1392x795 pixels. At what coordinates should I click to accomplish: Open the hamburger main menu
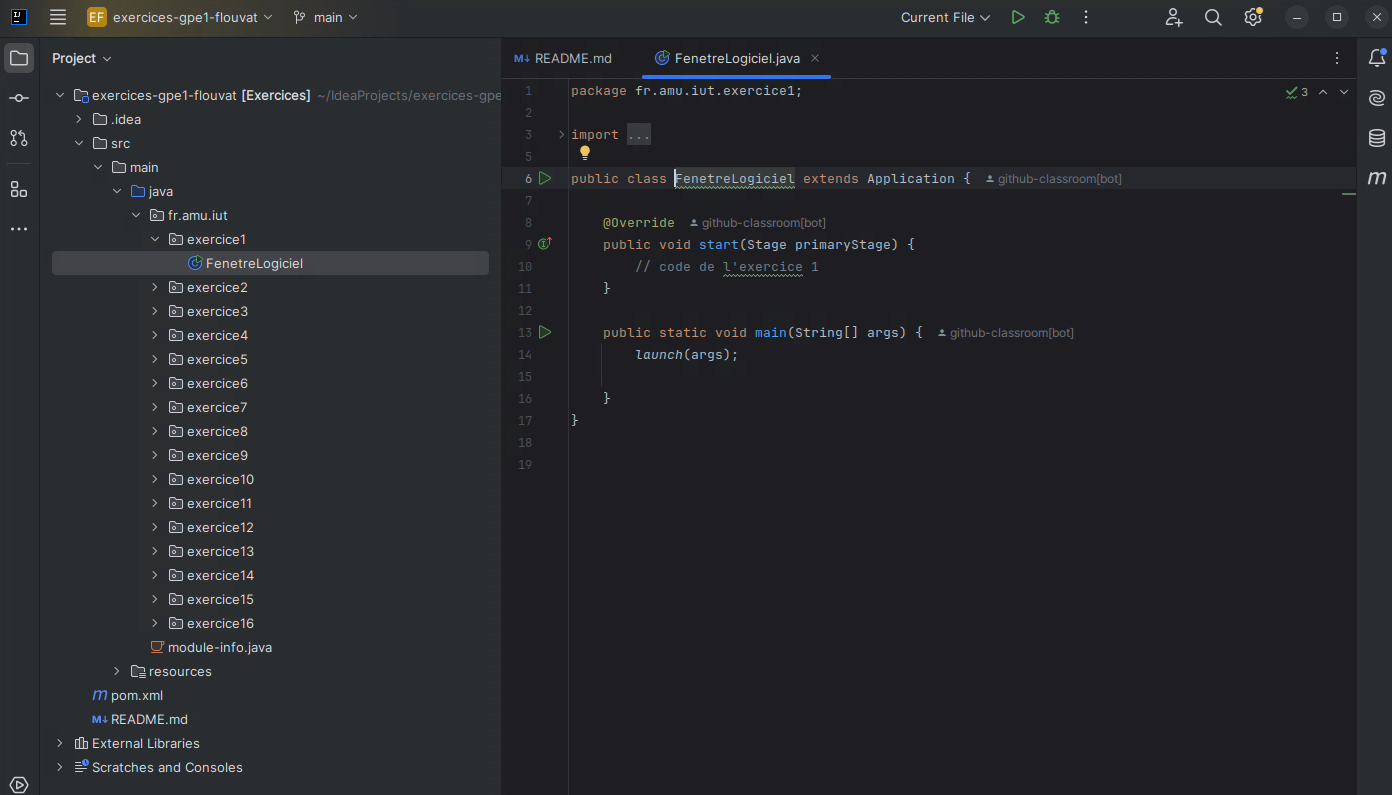tap(58, 17)
